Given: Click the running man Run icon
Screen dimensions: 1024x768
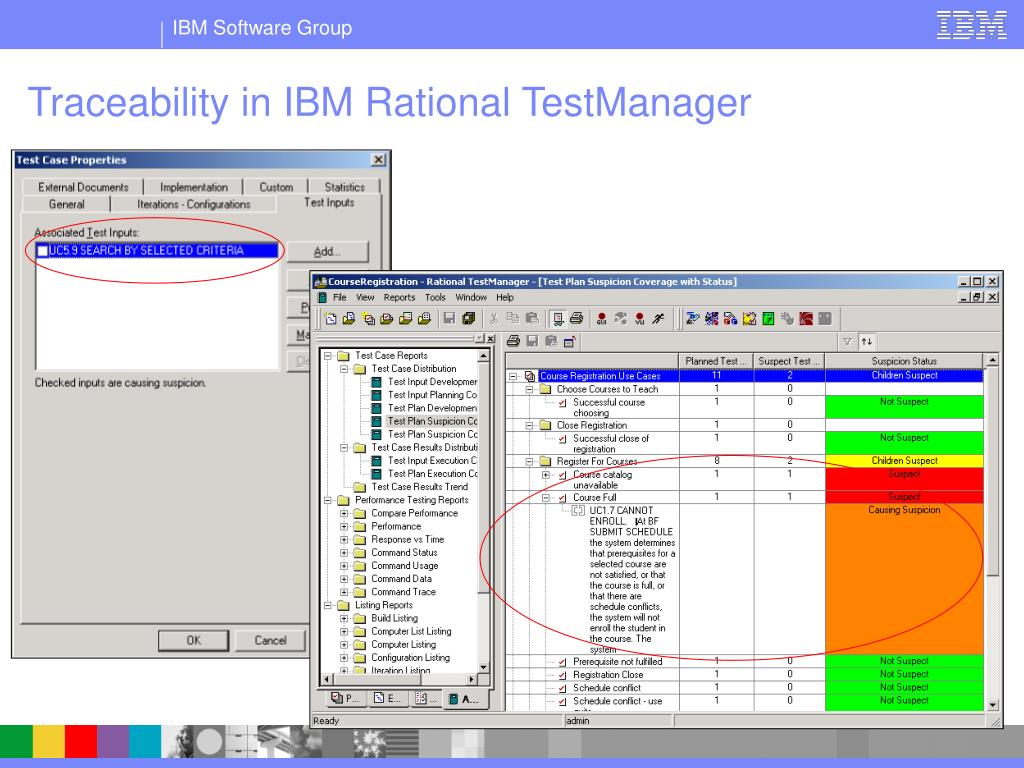Looking at the screenshot, I should (658, 318).
